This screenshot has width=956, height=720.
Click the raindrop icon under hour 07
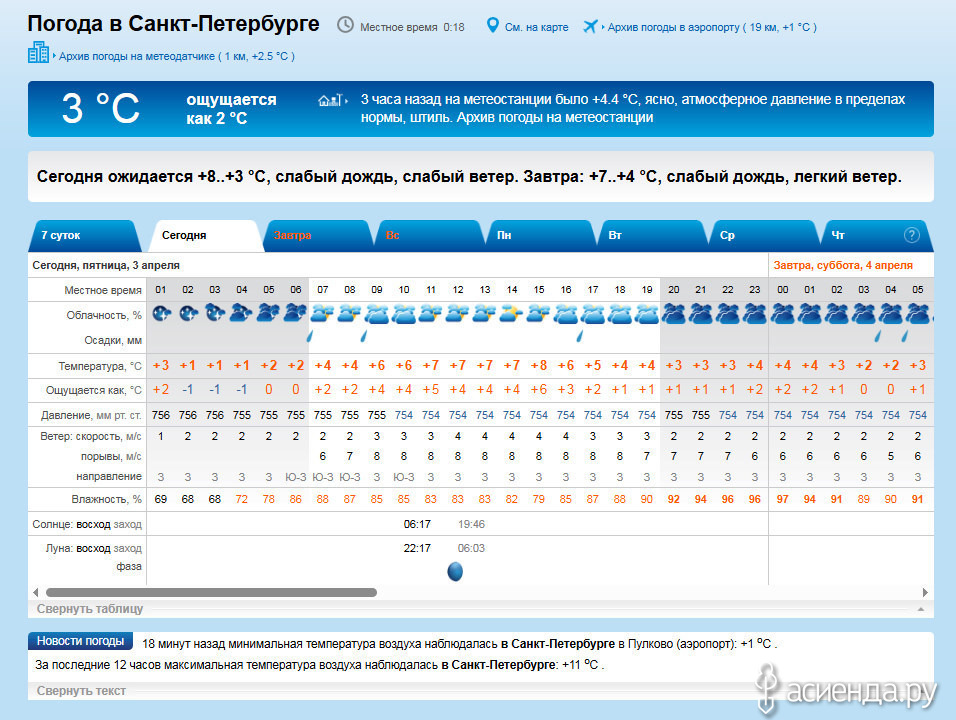click(x=311, y=337)
